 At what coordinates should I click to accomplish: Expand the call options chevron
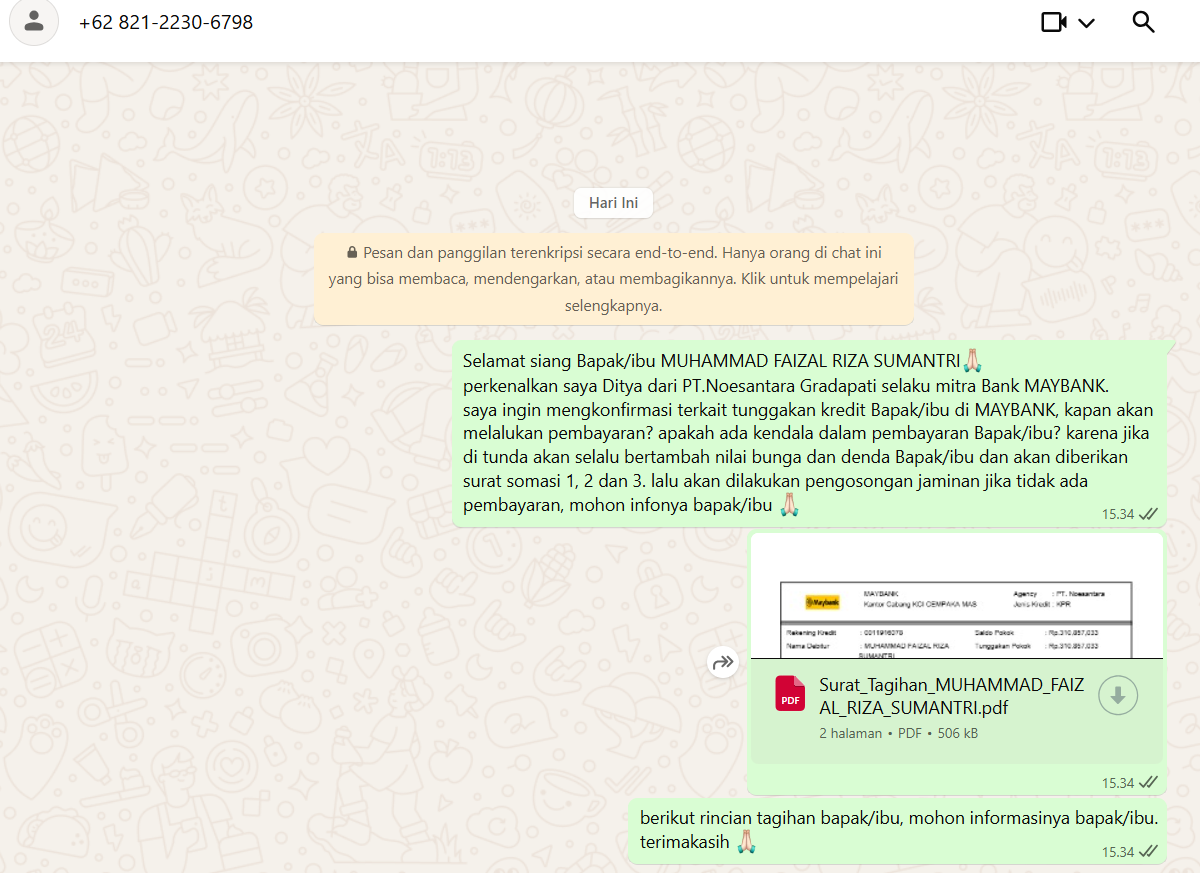[x=1086, y=23]
